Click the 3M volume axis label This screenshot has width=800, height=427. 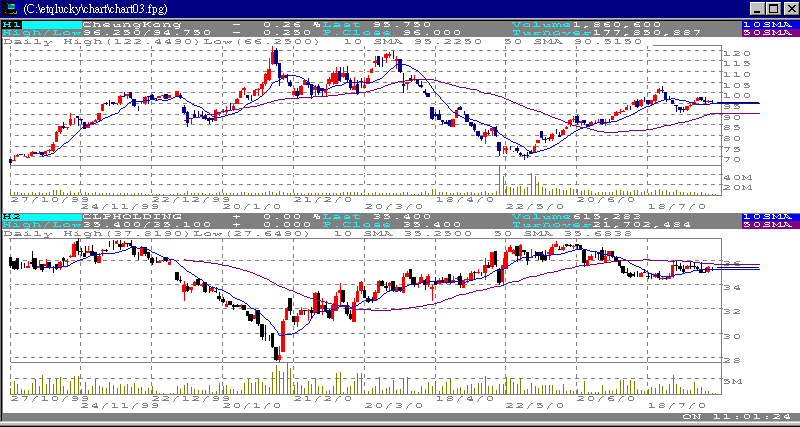tap(734, 382)
